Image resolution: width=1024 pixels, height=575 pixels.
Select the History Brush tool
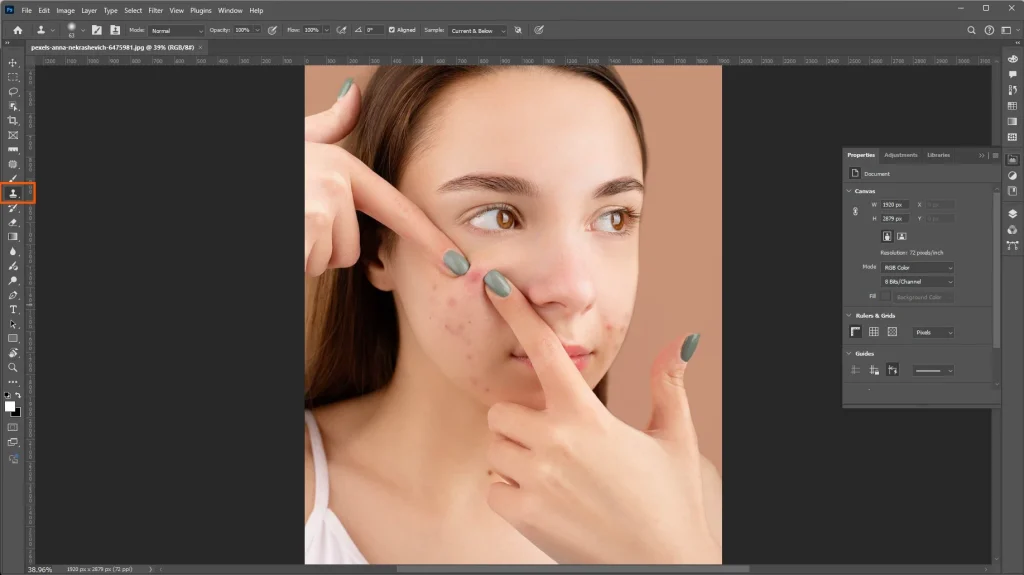(x=12, y=208)
